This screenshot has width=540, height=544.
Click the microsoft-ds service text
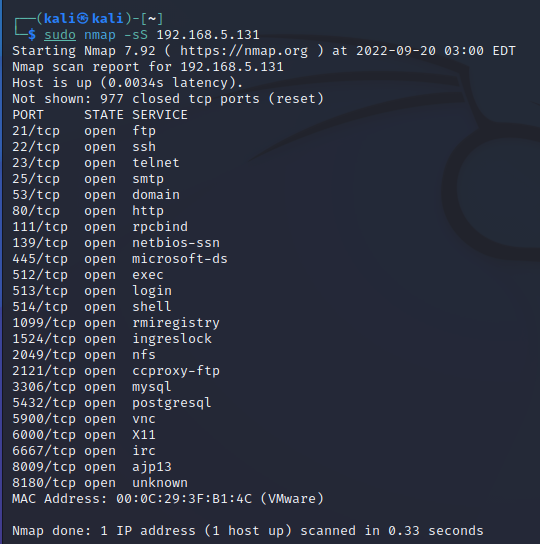[x=180, y=258]
